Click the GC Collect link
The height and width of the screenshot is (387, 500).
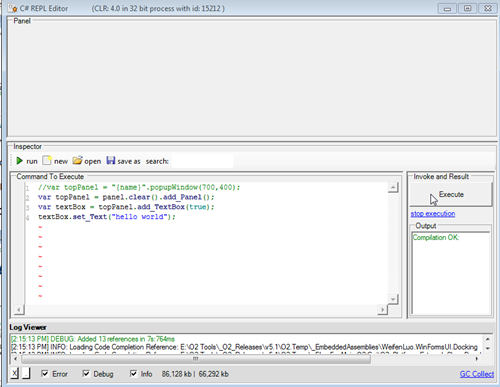point(477,374)
